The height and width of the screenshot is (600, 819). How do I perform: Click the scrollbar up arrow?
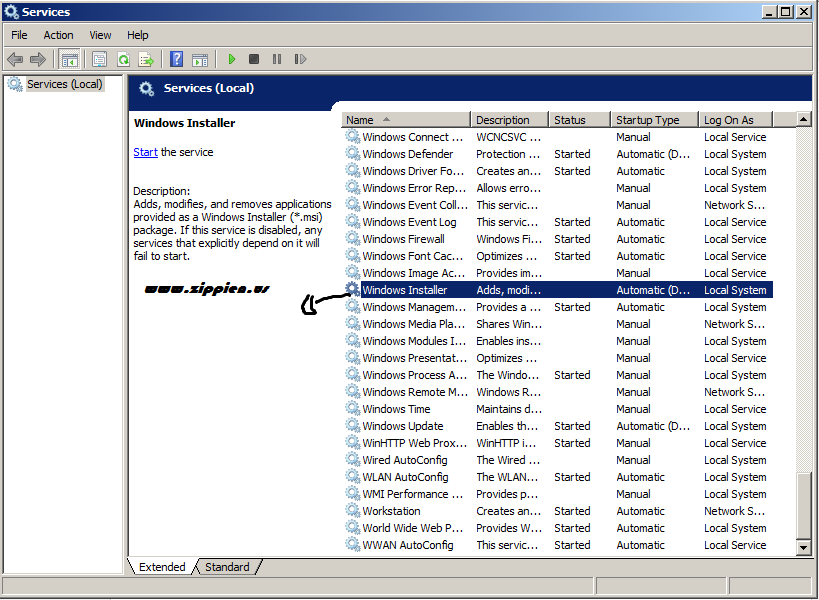click(x=803, y=120)
